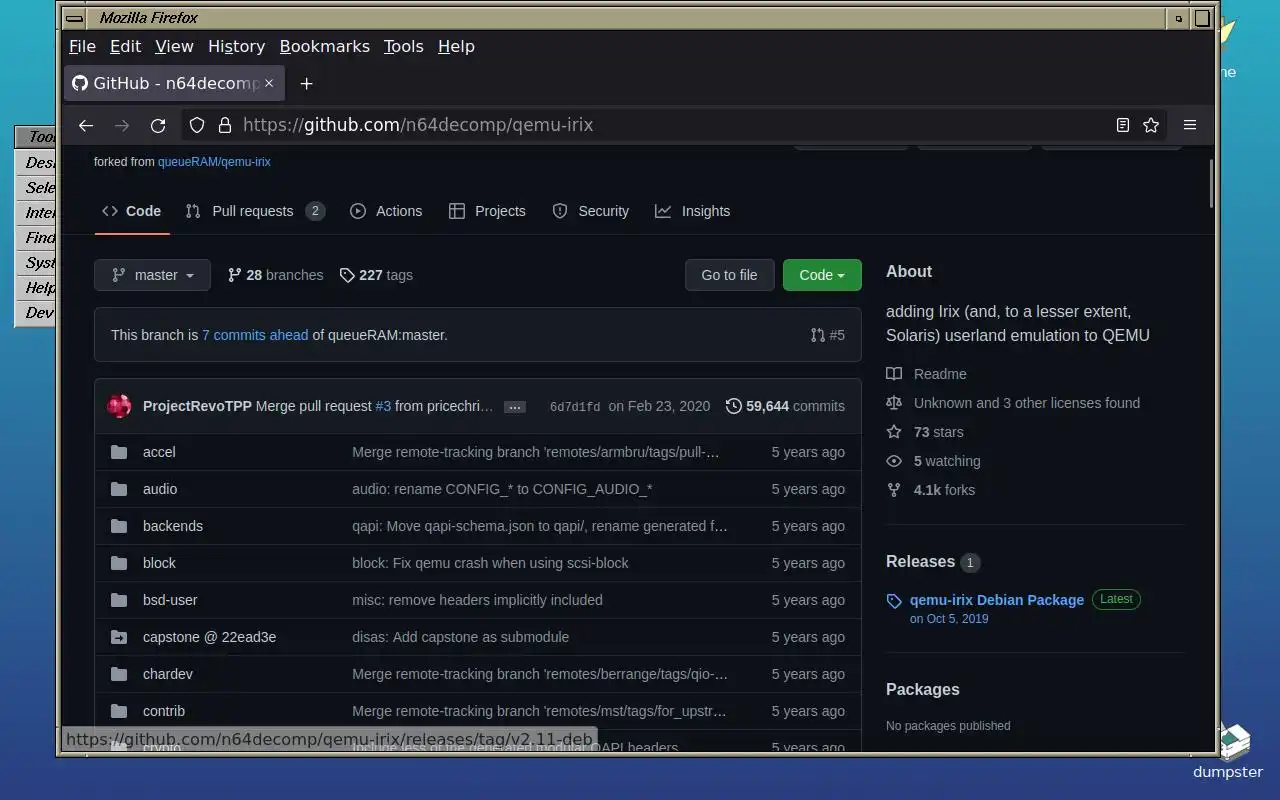Screen dimensions: 1280x800
Task: Switch to the Pull requests tab
Action: [x=255, y=211]
